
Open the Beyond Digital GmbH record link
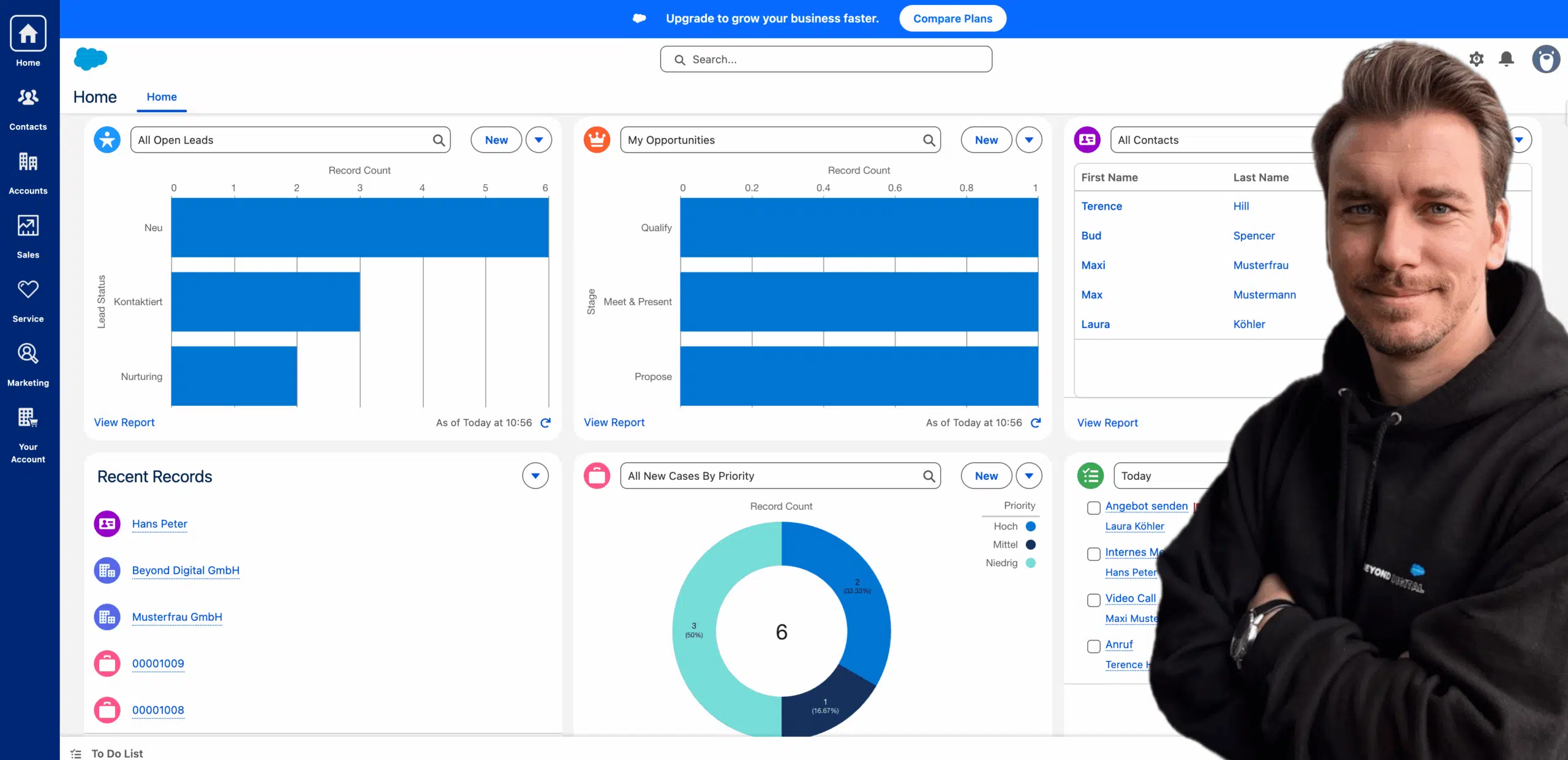point(186,570)
